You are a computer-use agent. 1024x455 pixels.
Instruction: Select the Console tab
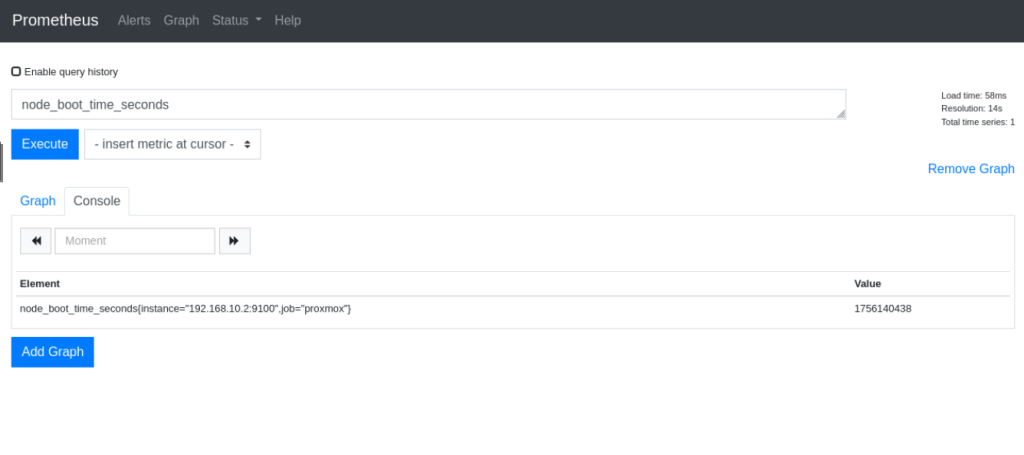pyautogui.click(x=97, y=201)
